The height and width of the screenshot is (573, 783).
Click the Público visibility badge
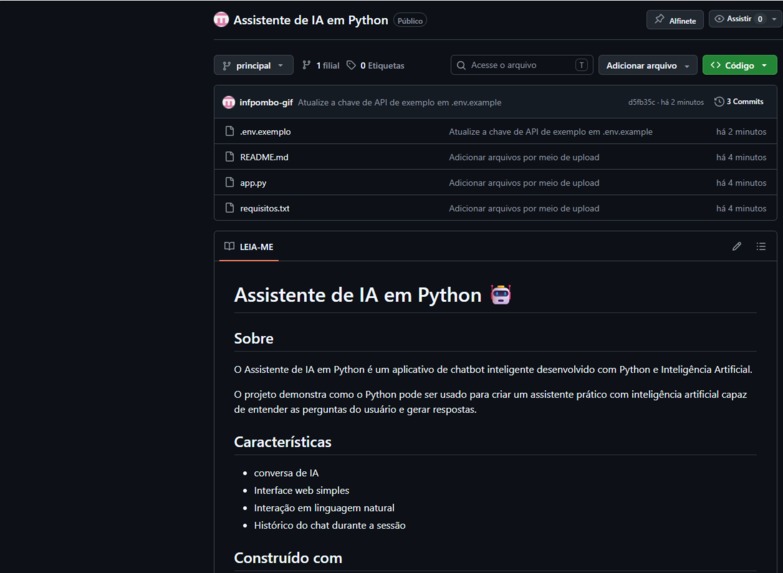pyautogui.click(x=410, y=20)
